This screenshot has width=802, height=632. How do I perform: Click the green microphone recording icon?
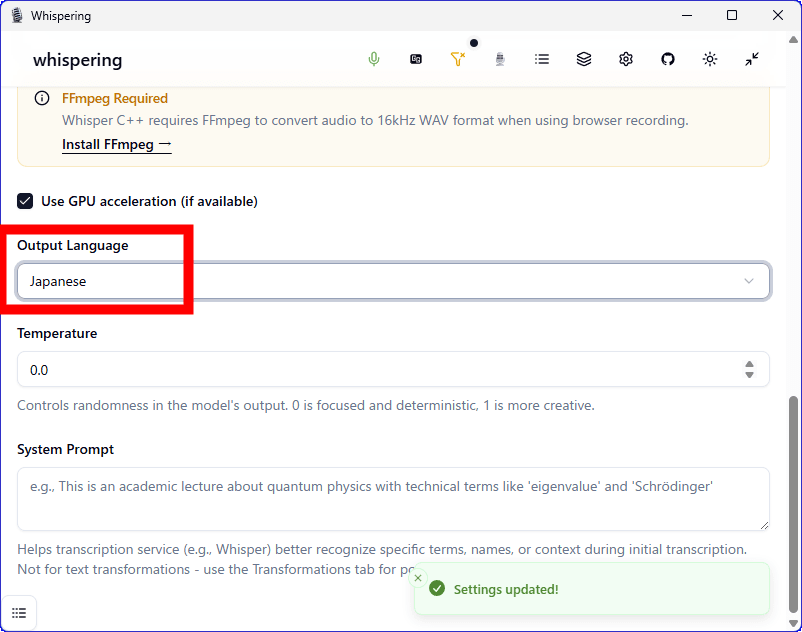374,59
